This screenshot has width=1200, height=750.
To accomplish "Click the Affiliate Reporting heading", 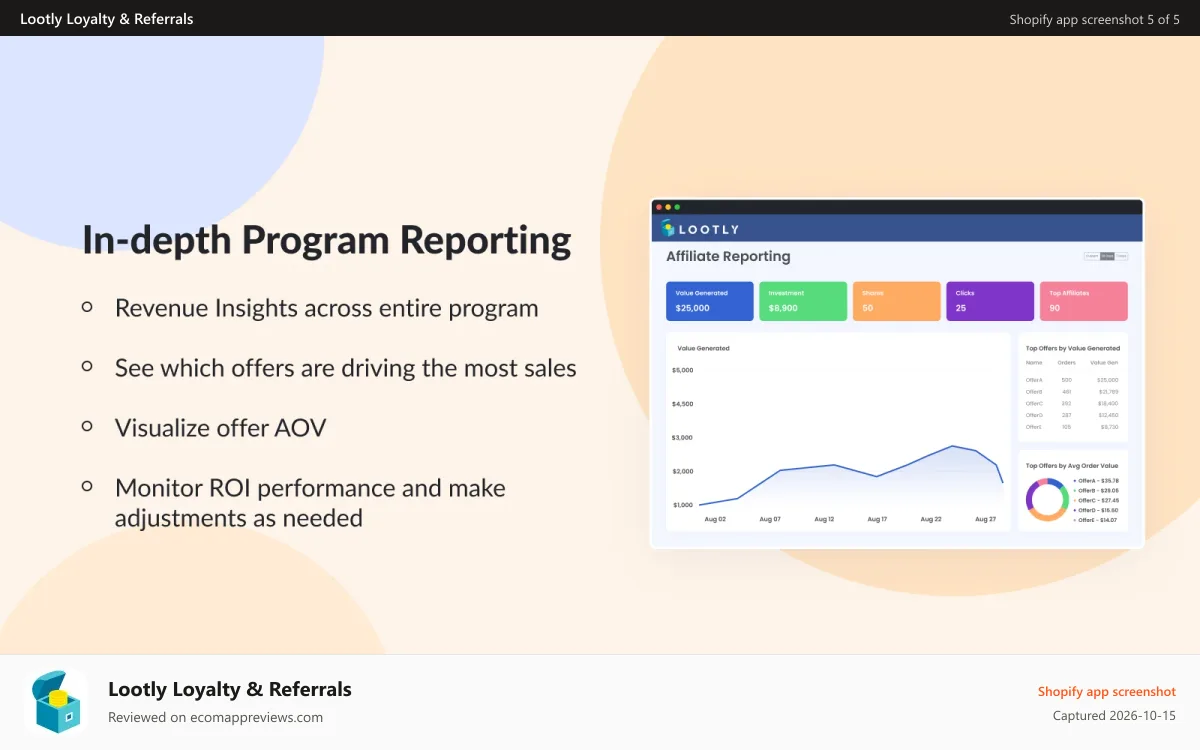I will pyautogui.click(x=728, y=256).
